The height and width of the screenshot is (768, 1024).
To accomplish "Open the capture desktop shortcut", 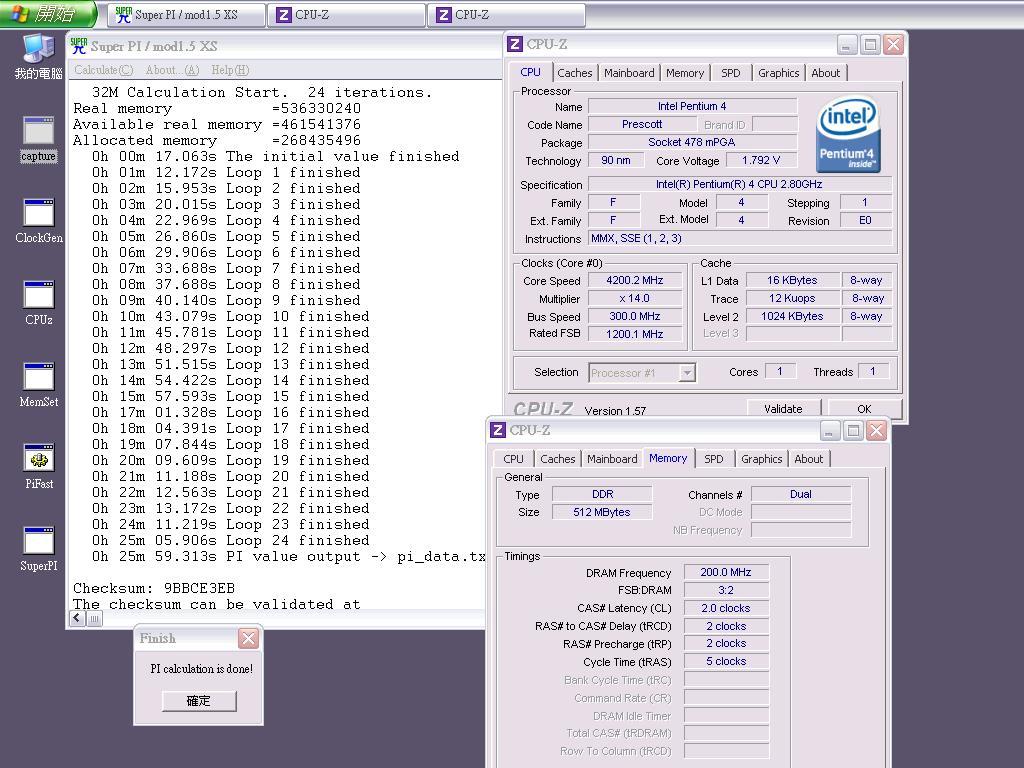I will pyautogui.click(x=39, y=140).
